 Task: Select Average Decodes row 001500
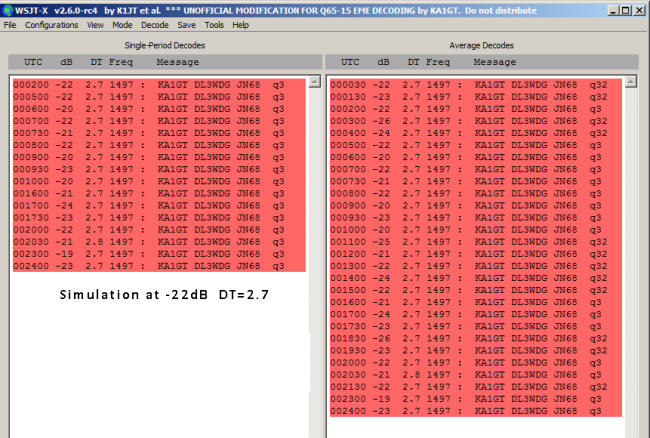476,290
